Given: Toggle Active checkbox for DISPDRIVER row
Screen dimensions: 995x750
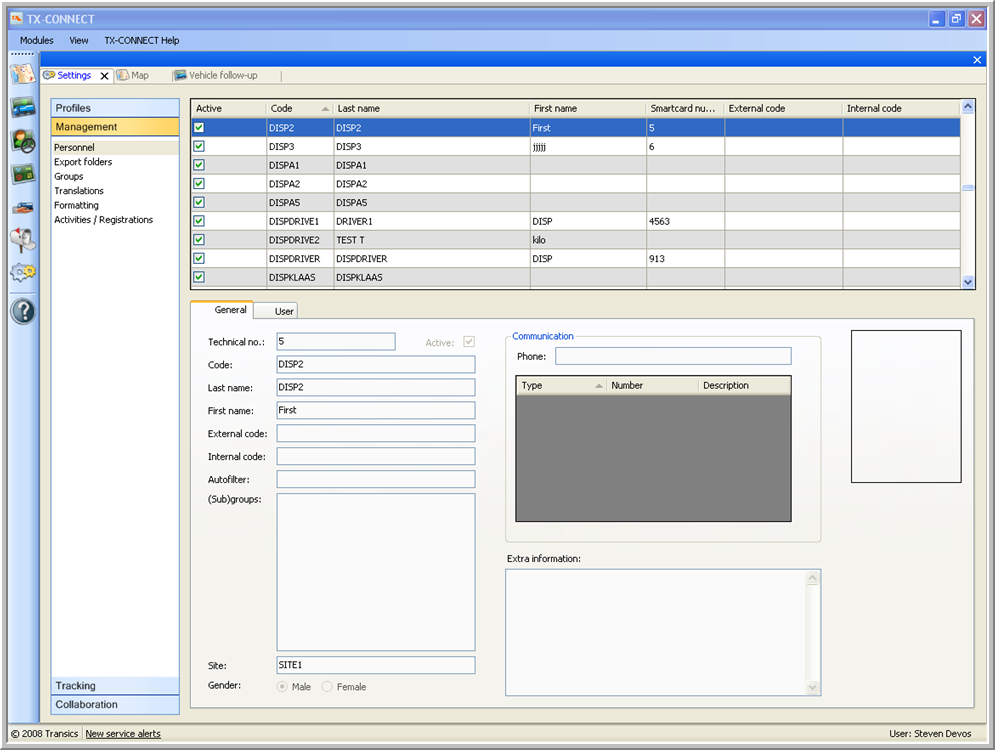Looking at the screenshot, I should pyautogui.click(x=199, y=258).
